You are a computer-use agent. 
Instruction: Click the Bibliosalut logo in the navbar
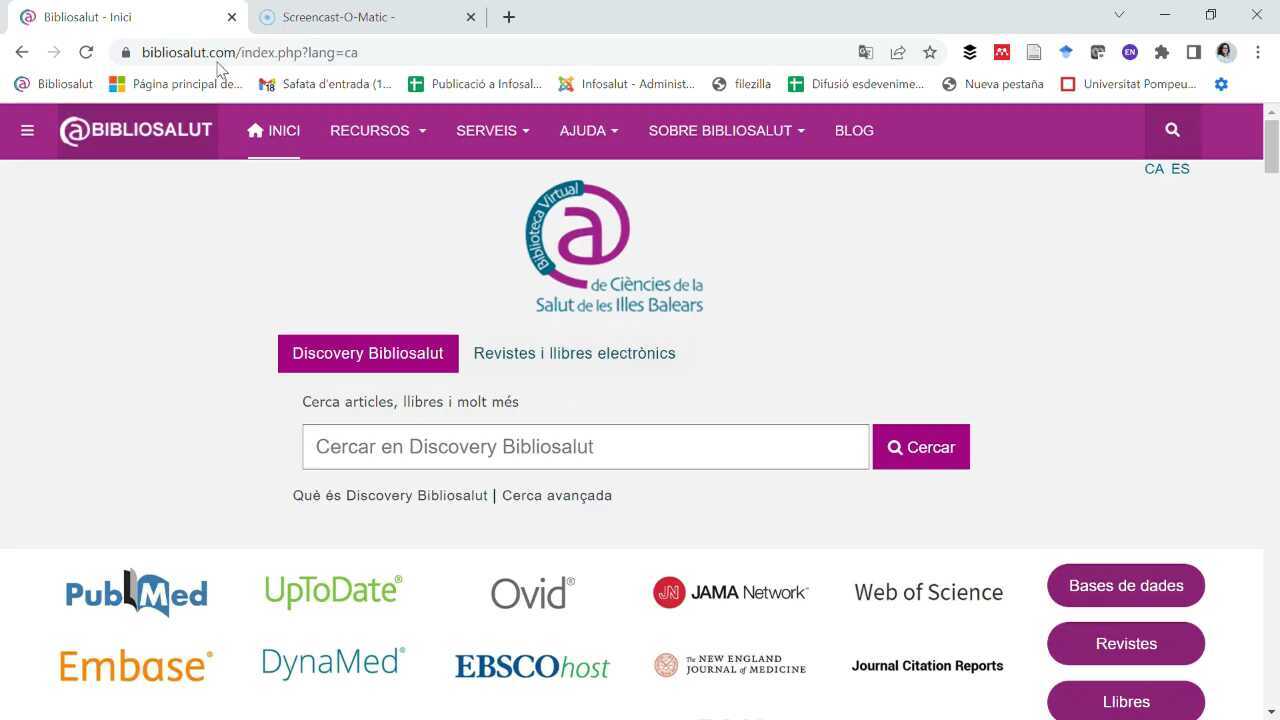pos(136,130)
